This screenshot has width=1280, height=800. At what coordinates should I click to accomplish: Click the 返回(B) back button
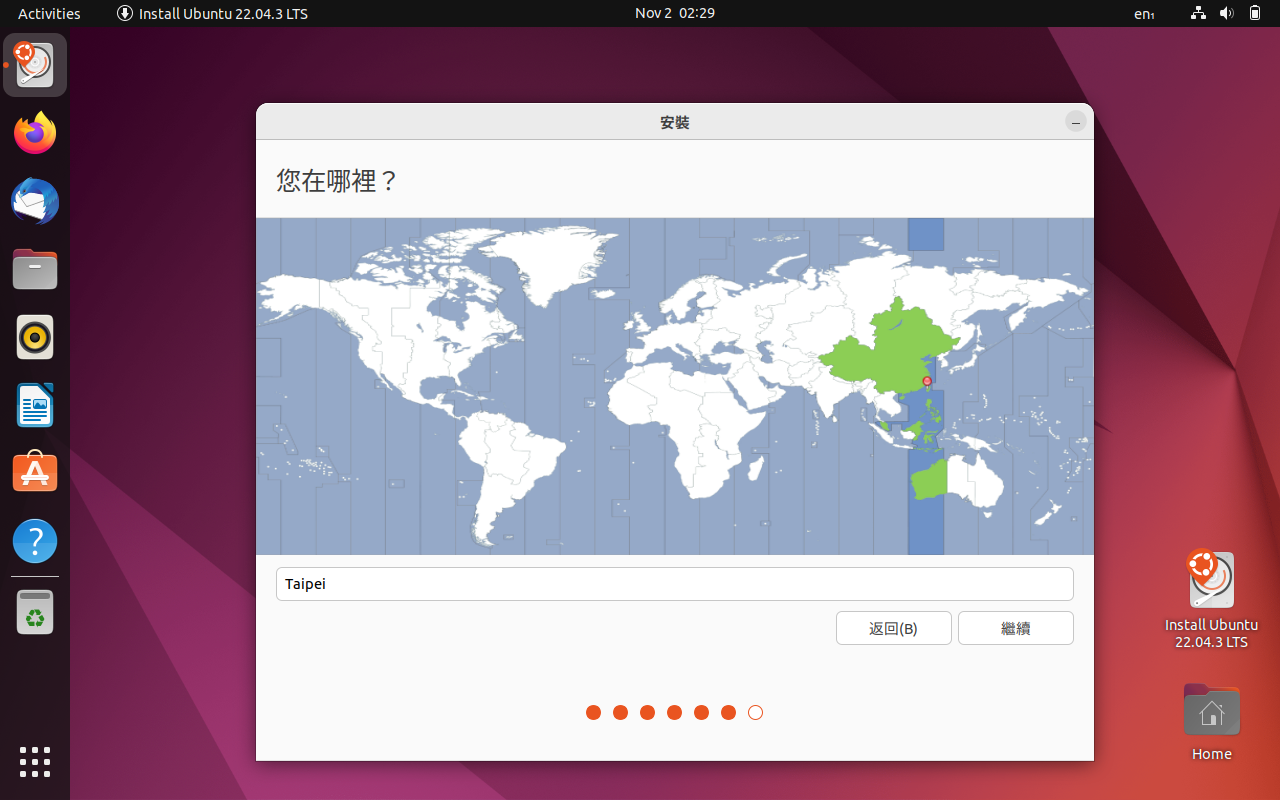(894, 628)
